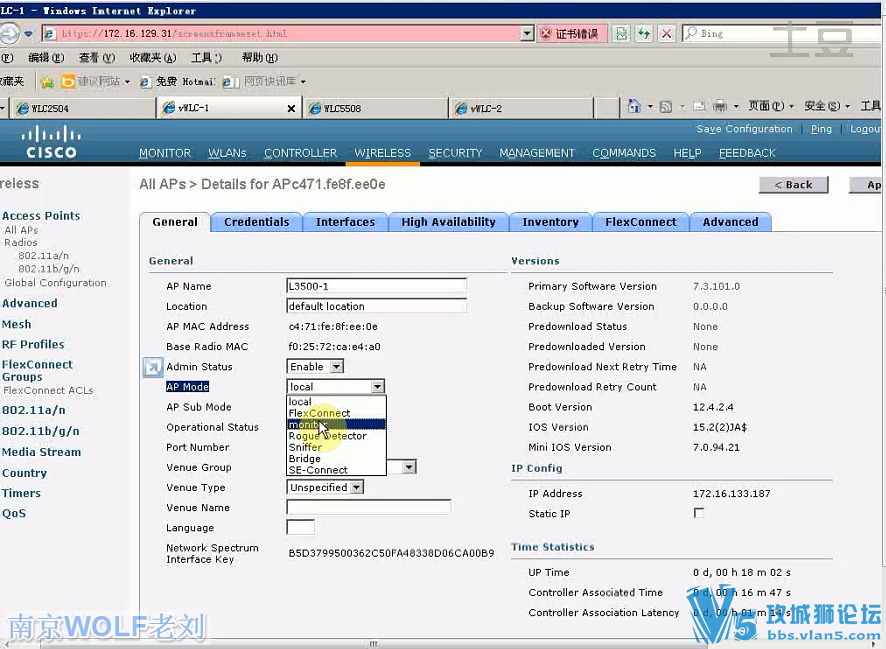886x649 pixels.
Task: Click the RSS feeds icon
Action: [x=666, y=106]
